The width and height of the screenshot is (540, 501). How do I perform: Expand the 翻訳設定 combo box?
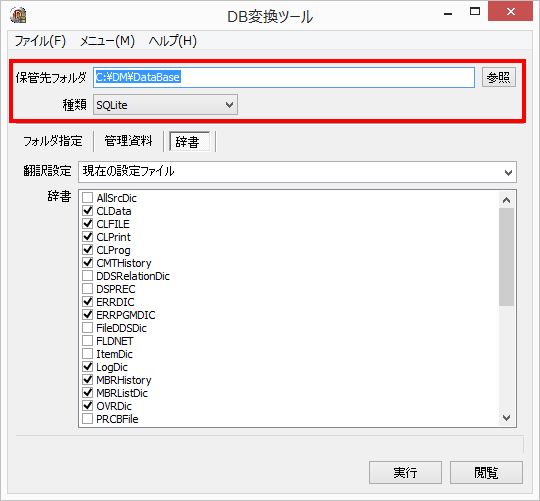coord(297,172)
